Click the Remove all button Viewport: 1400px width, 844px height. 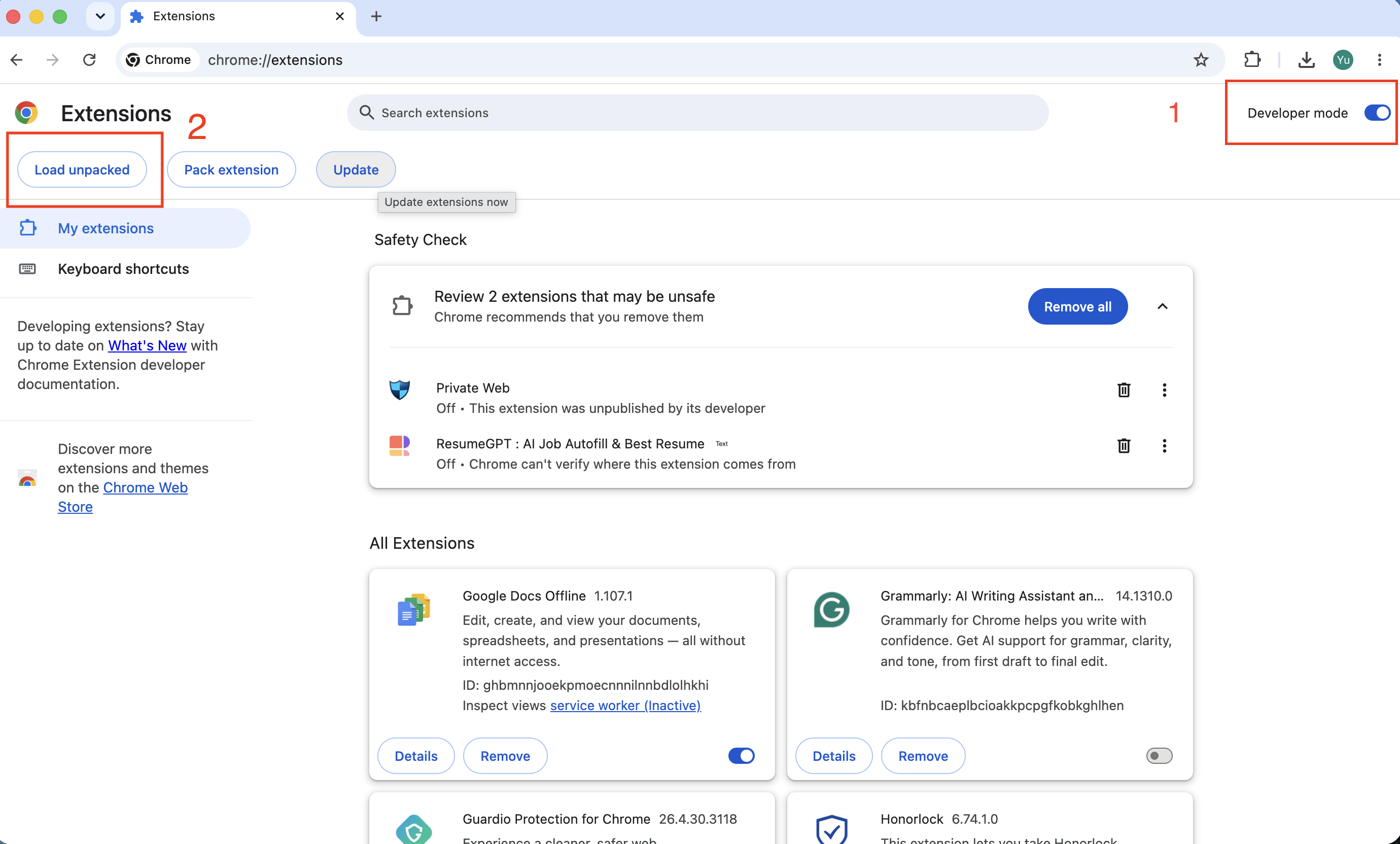click(x=1077, y=306)
